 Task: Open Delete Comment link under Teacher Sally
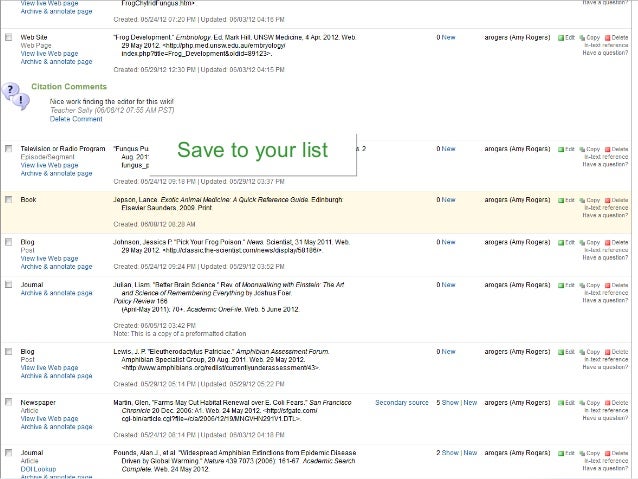76,119
